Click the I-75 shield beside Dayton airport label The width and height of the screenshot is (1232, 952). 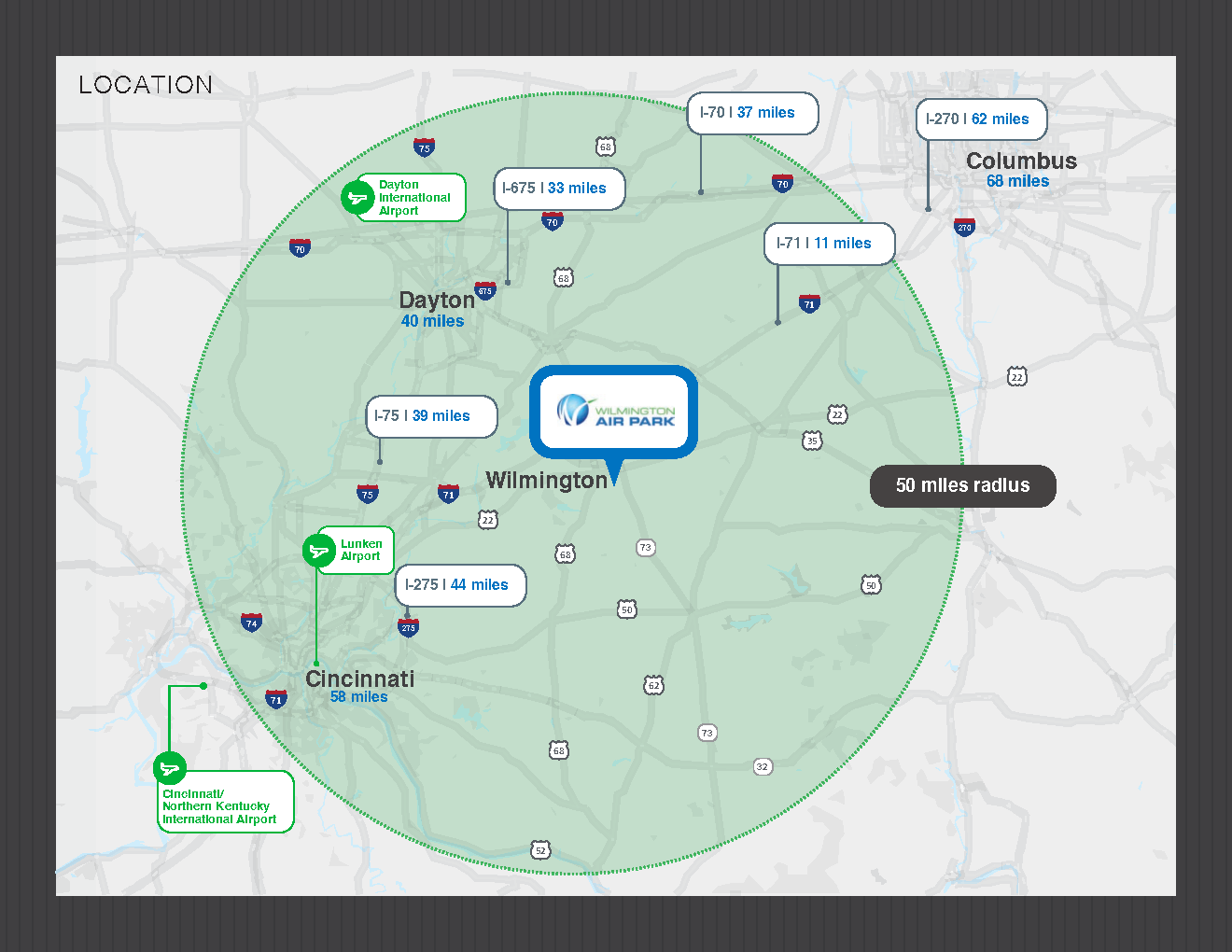[x=424, y=147]
